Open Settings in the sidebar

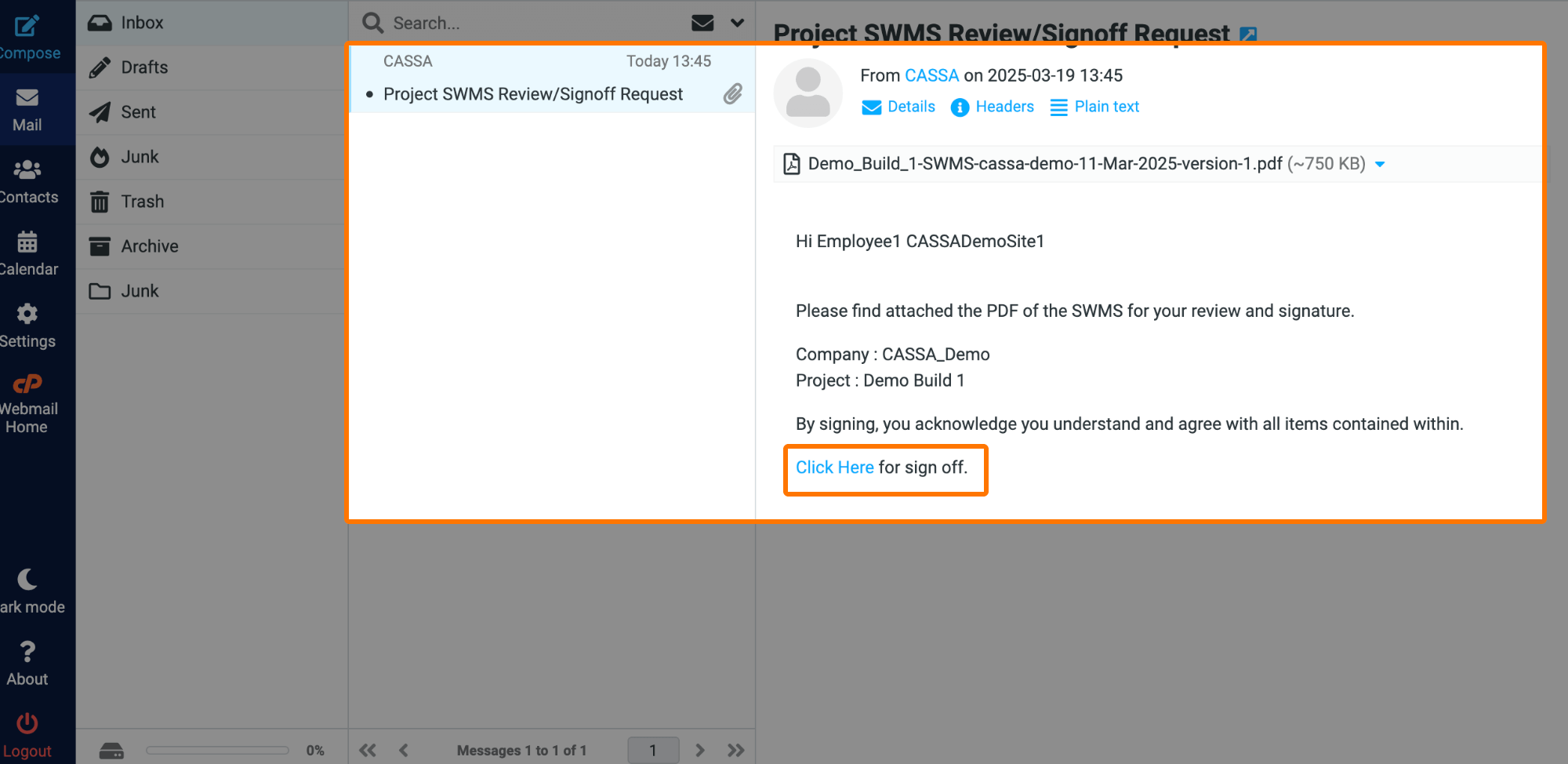(27, 326)
